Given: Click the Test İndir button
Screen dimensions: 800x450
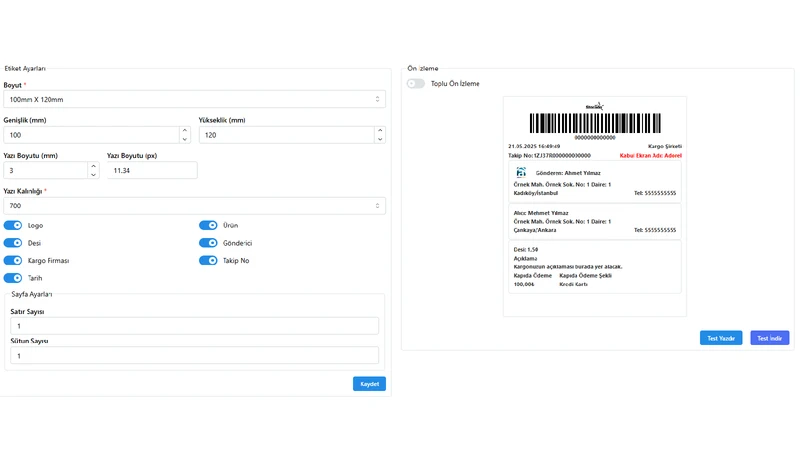Looking at the screenshot, I should tap(769, 338).
